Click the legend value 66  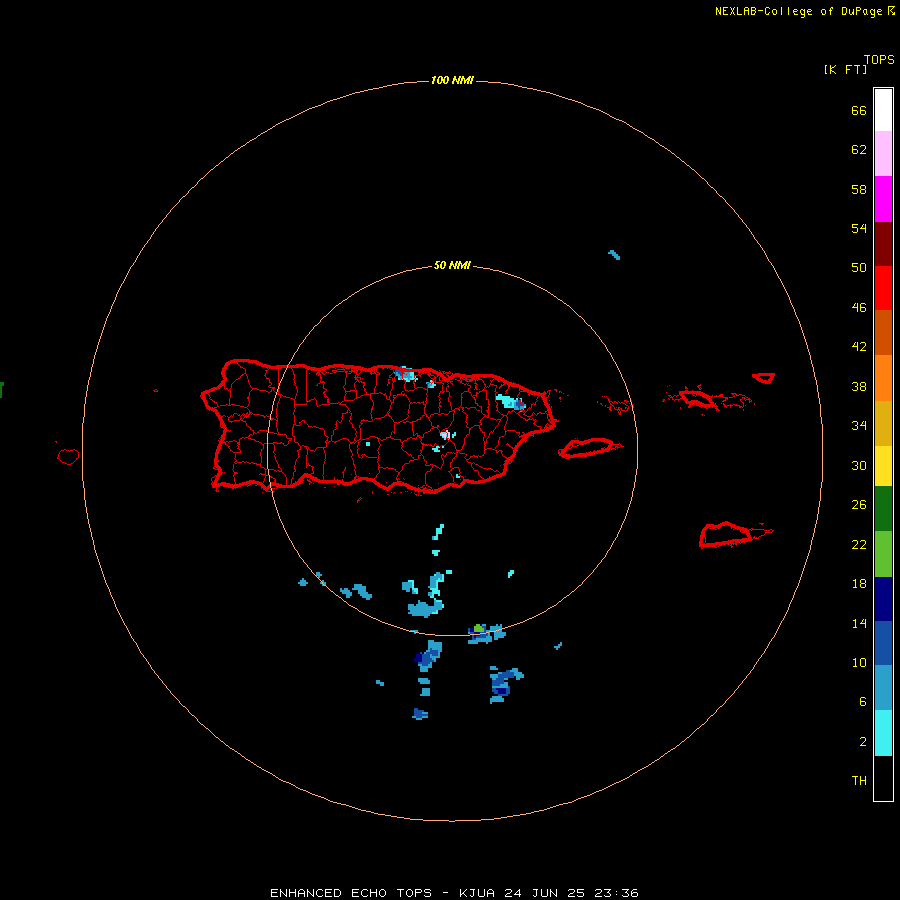point(859,110)
